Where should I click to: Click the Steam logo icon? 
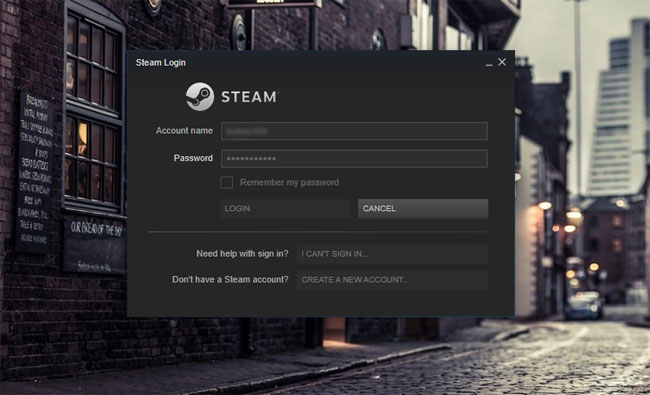(x=200, y=97)
